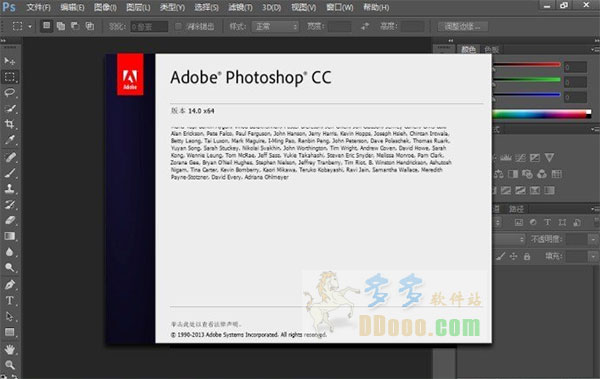The height and width of the screenshot is (379, 600).
Task: Click the 调整边缘 Refine Edge button
Action: 463,26
